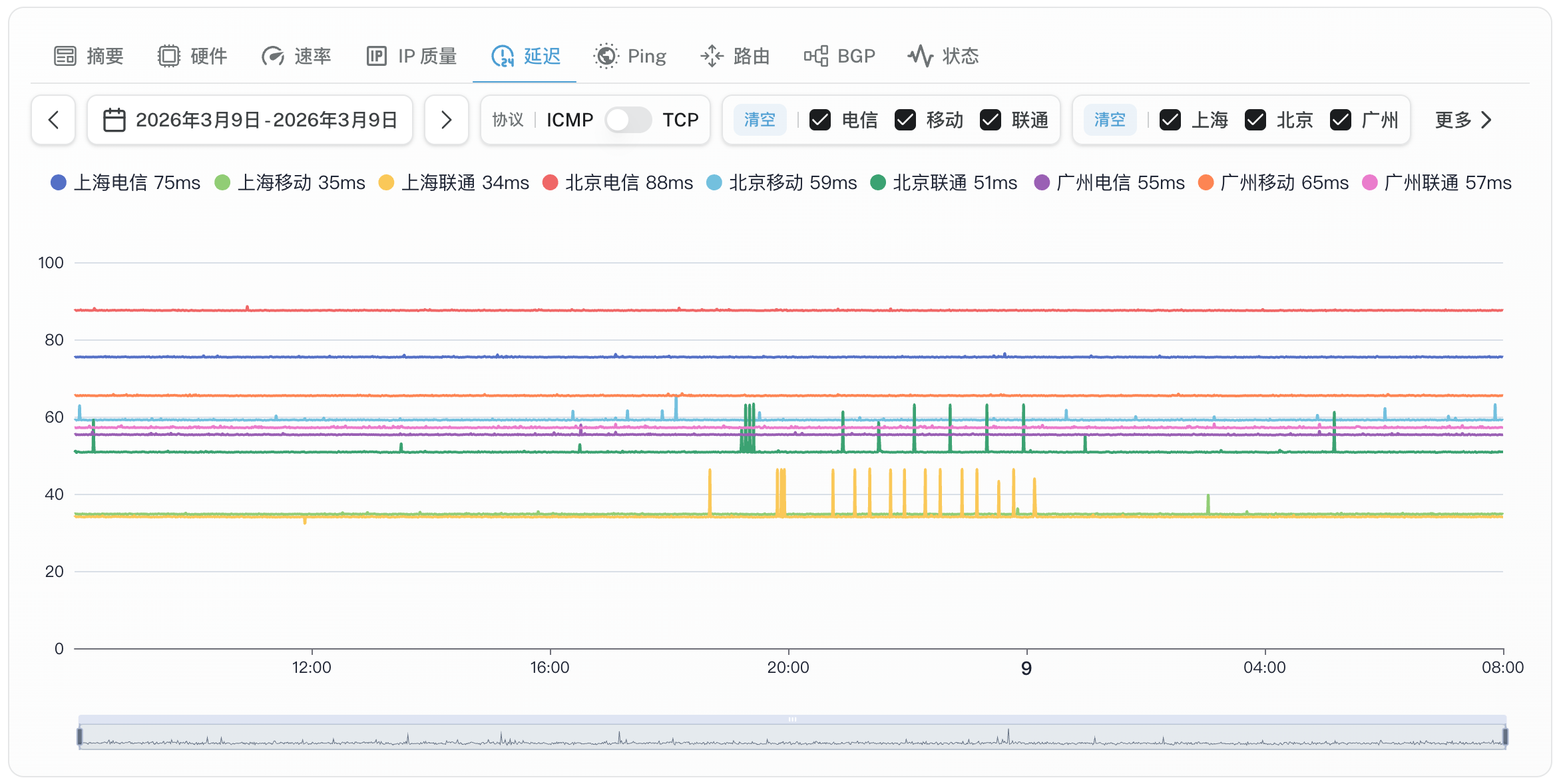
Task: Uncheck the 电信 carrier checkbox
Action: [820, 120]
